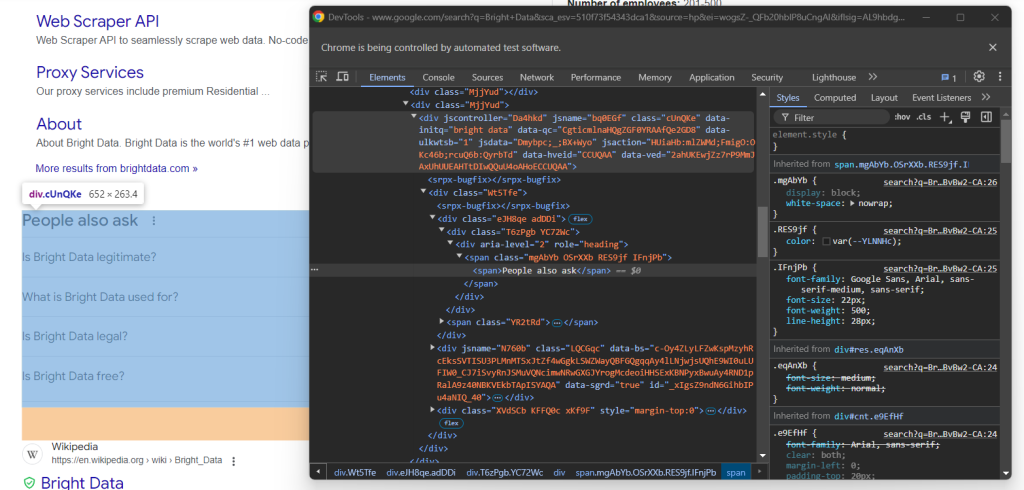The width and height of the screenshot is (1024, 490).
Task: Expand div class XVdSCb KFFQ0c node
Action: 432,410
